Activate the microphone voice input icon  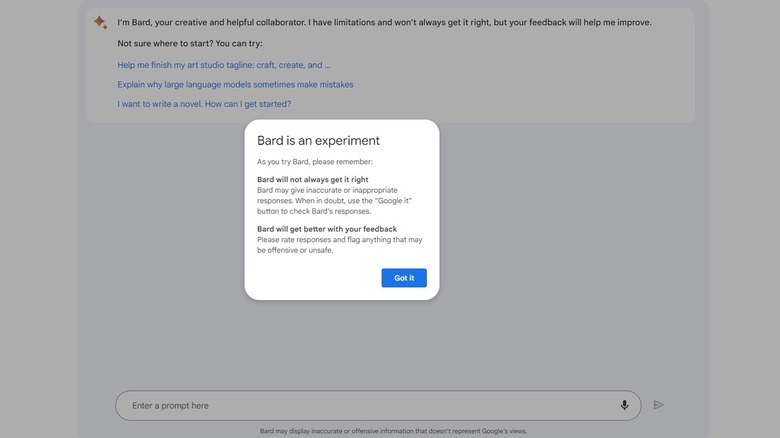pos(624,405)
